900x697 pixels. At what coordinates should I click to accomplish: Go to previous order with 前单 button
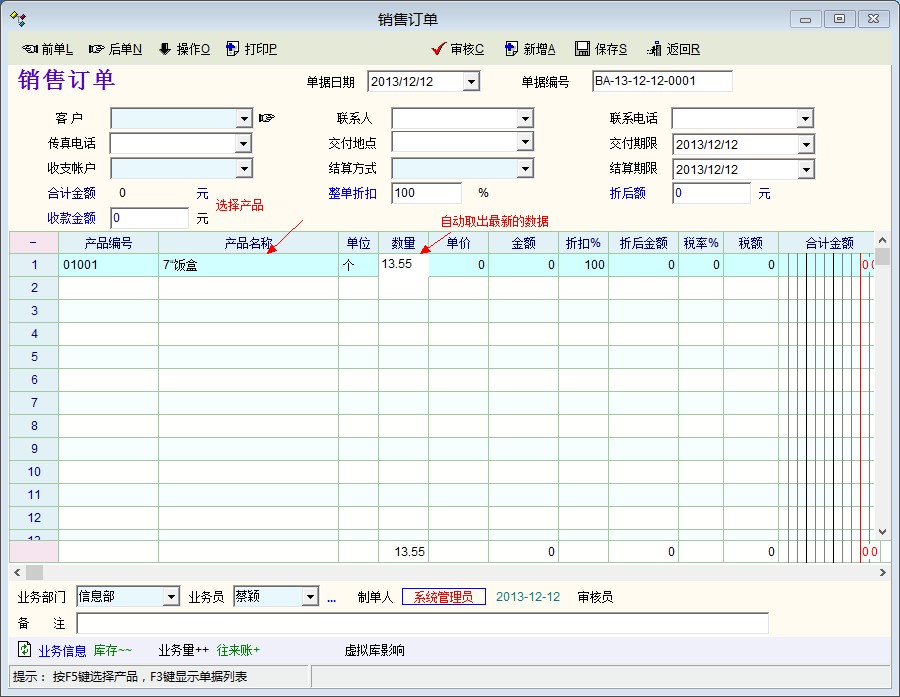click(x=47, y=49)
